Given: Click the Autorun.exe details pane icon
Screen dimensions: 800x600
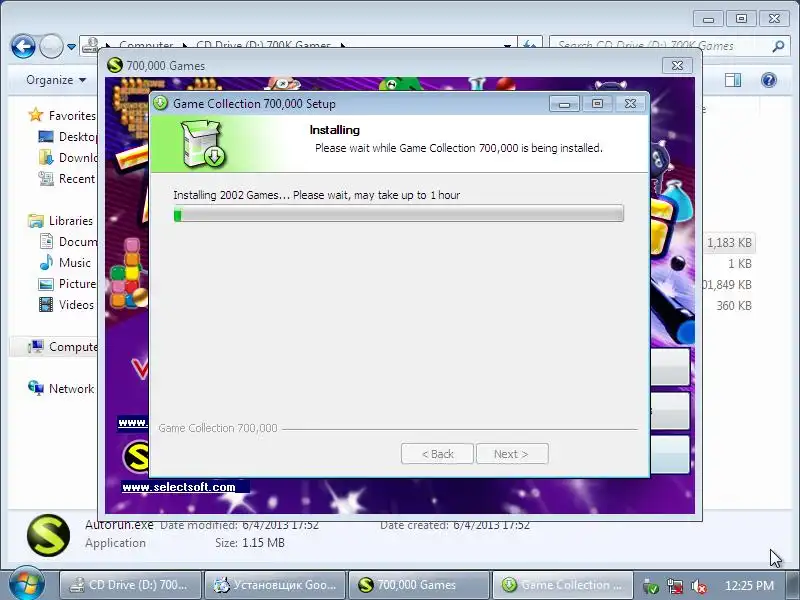Looking at the screenshot, I should point(48,535).
